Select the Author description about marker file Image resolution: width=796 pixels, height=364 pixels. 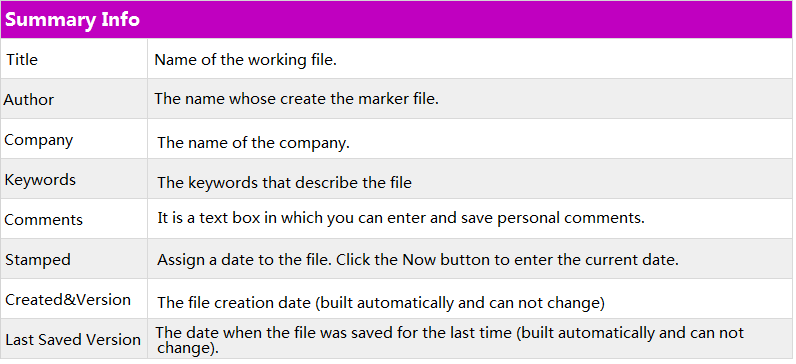[x=296, y=98]
